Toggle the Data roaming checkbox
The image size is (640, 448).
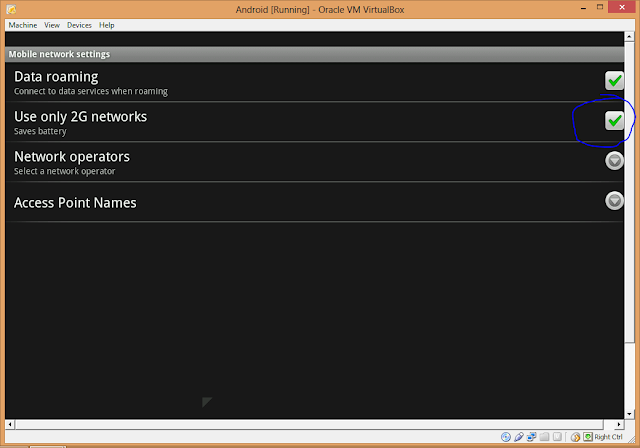coord(614,80)
